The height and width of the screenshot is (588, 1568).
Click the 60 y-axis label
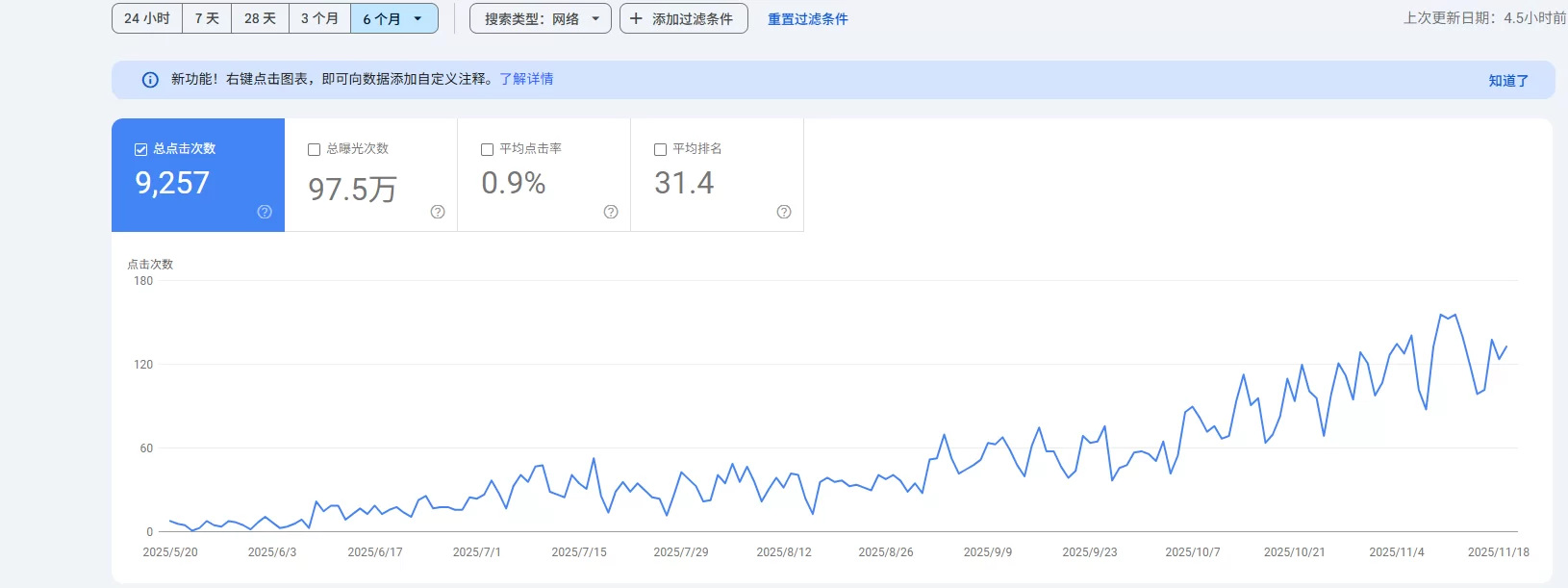[146, 448]
